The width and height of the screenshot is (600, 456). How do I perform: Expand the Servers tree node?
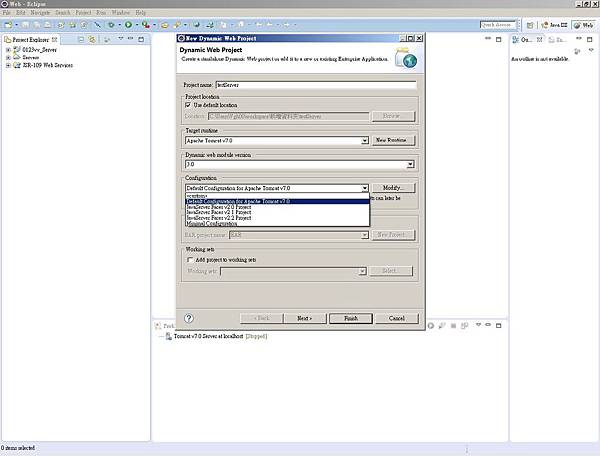coord(8,57)
